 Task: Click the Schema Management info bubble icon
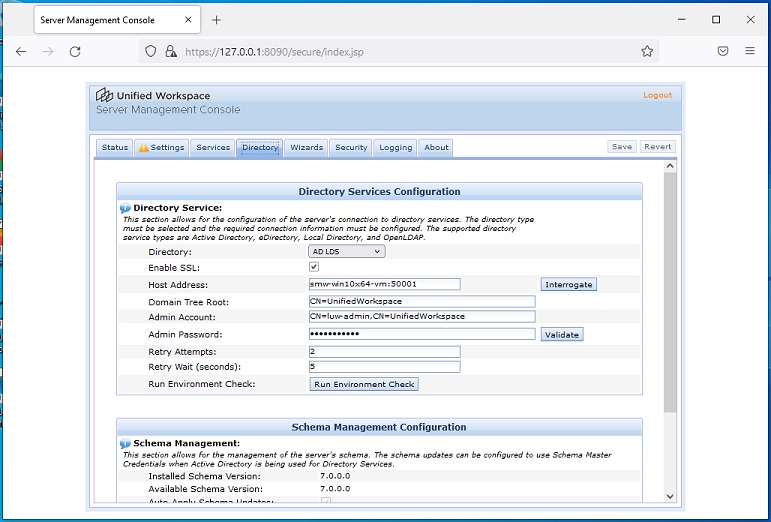(125, 444)
